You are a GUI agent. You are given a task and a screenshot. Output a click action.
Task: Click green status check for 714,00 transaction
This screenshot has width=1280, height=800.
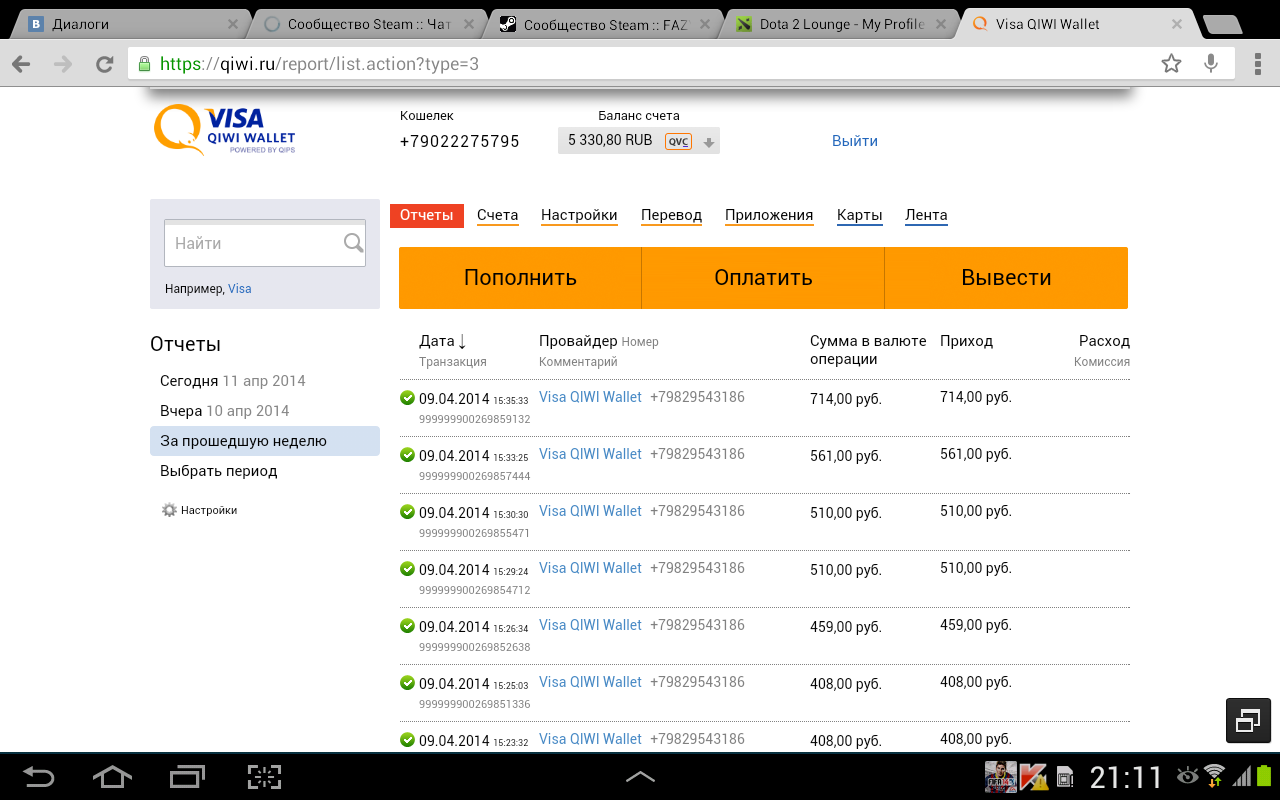click(x=407, y=398)
